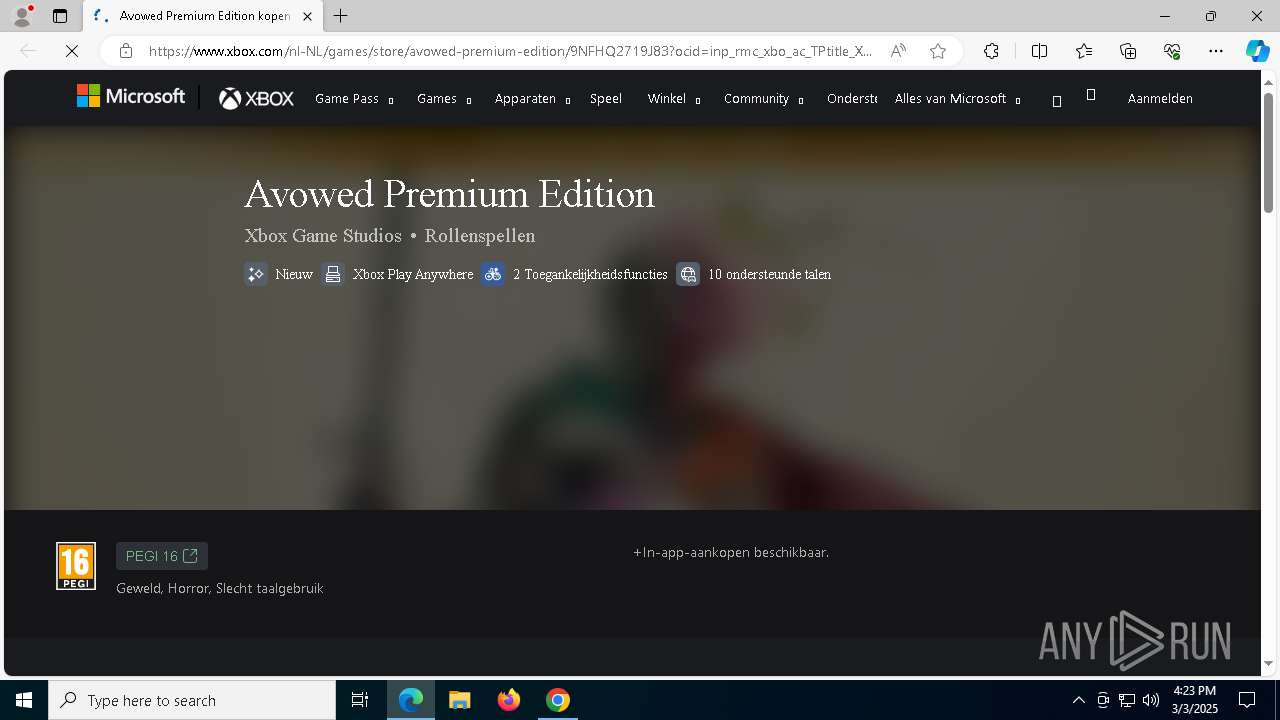Open the Windows Start menu
The height and width of the screenshot is (720, 1280).
(x=24, y=700)
